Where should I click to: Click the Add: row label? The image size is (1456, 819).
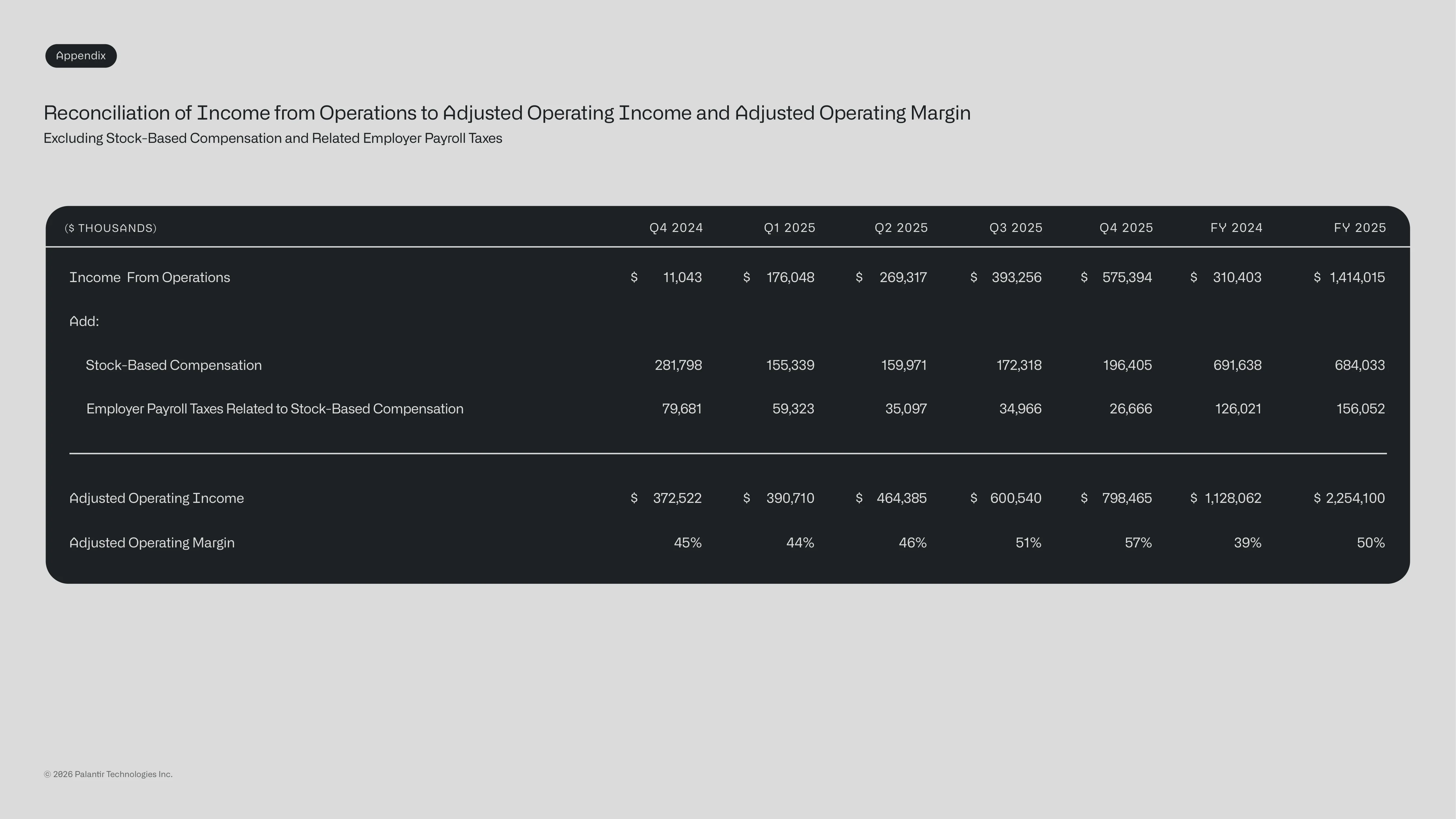click(84, 321)
